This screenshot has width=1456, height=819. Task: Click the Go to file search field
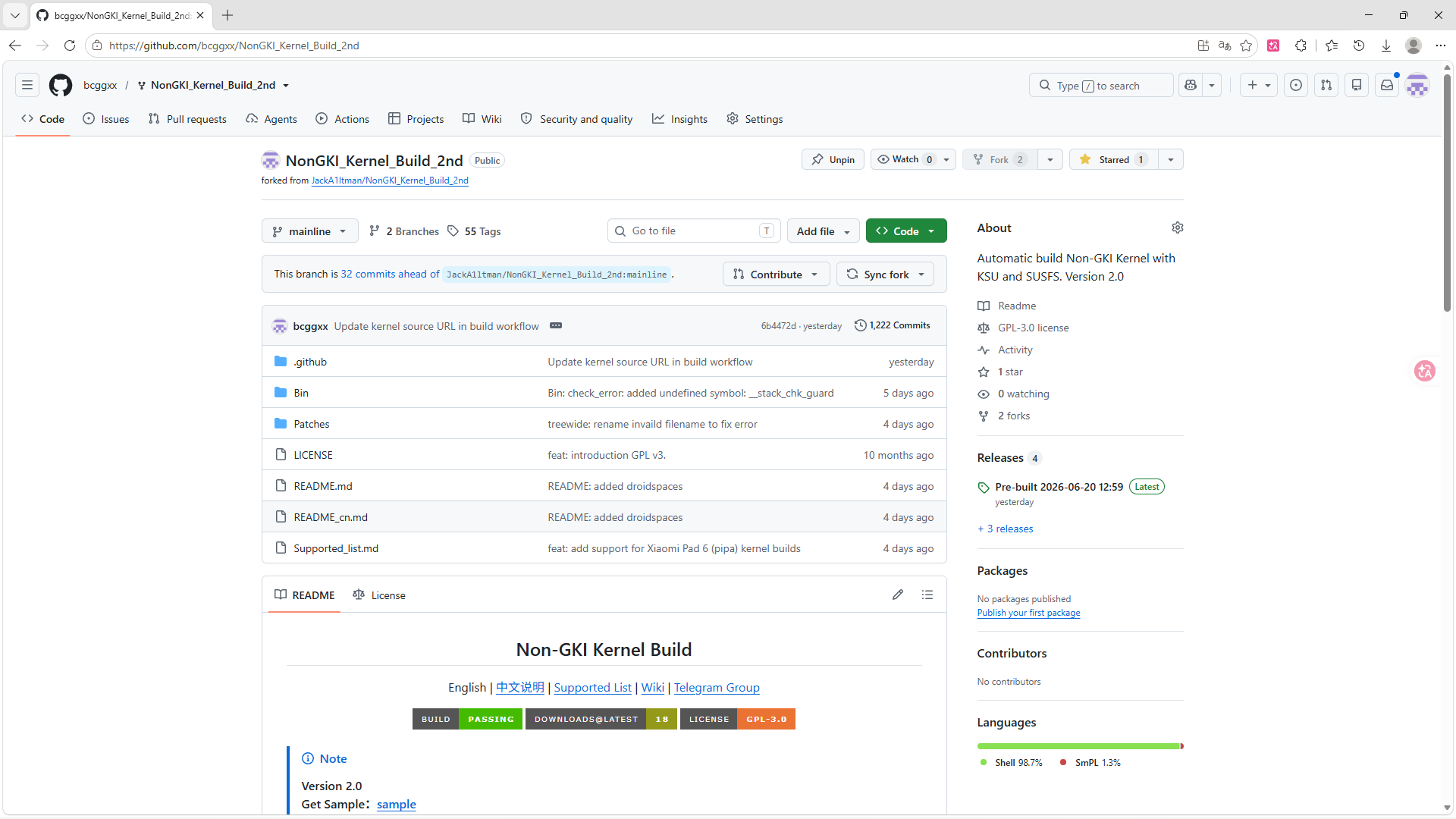(694, 231)
